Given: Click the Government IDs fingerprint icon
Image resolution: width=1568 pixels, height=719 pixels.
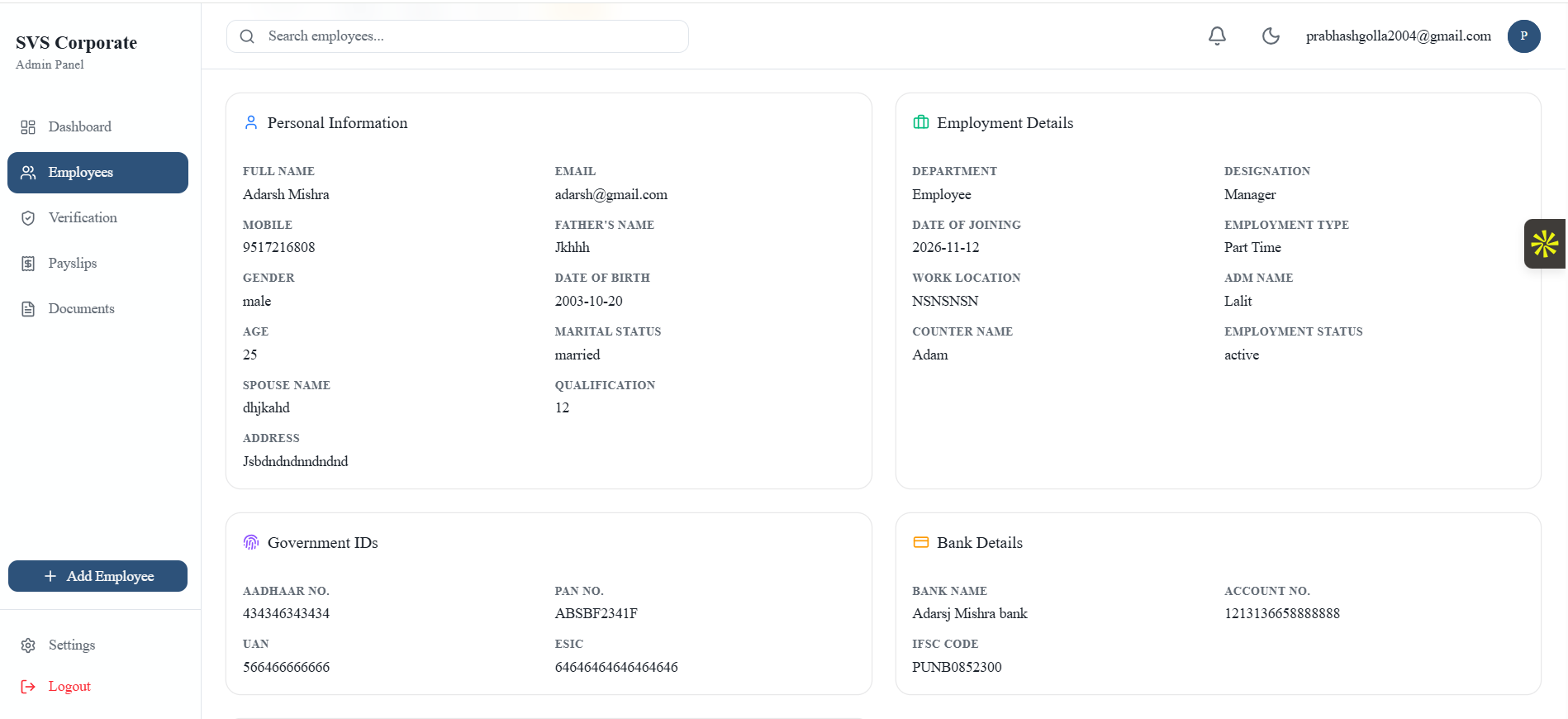Looking at the screenshot, I should [251, 542].
